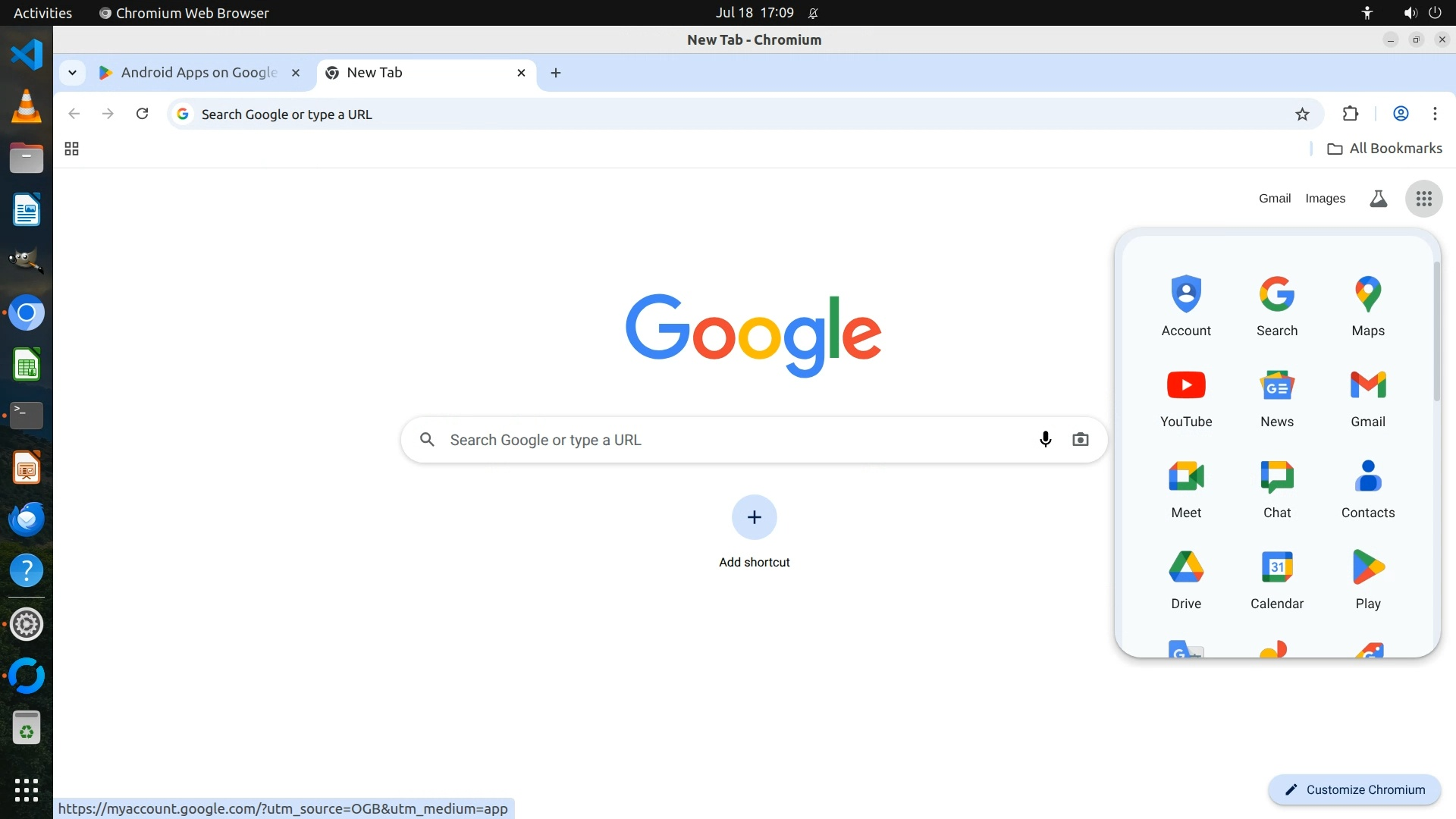Image resolution: width=1456 pixels, height=819 pixels.
Task: Click the Google News app icon
Action: pyautogui.click(x=1276, y=396)
